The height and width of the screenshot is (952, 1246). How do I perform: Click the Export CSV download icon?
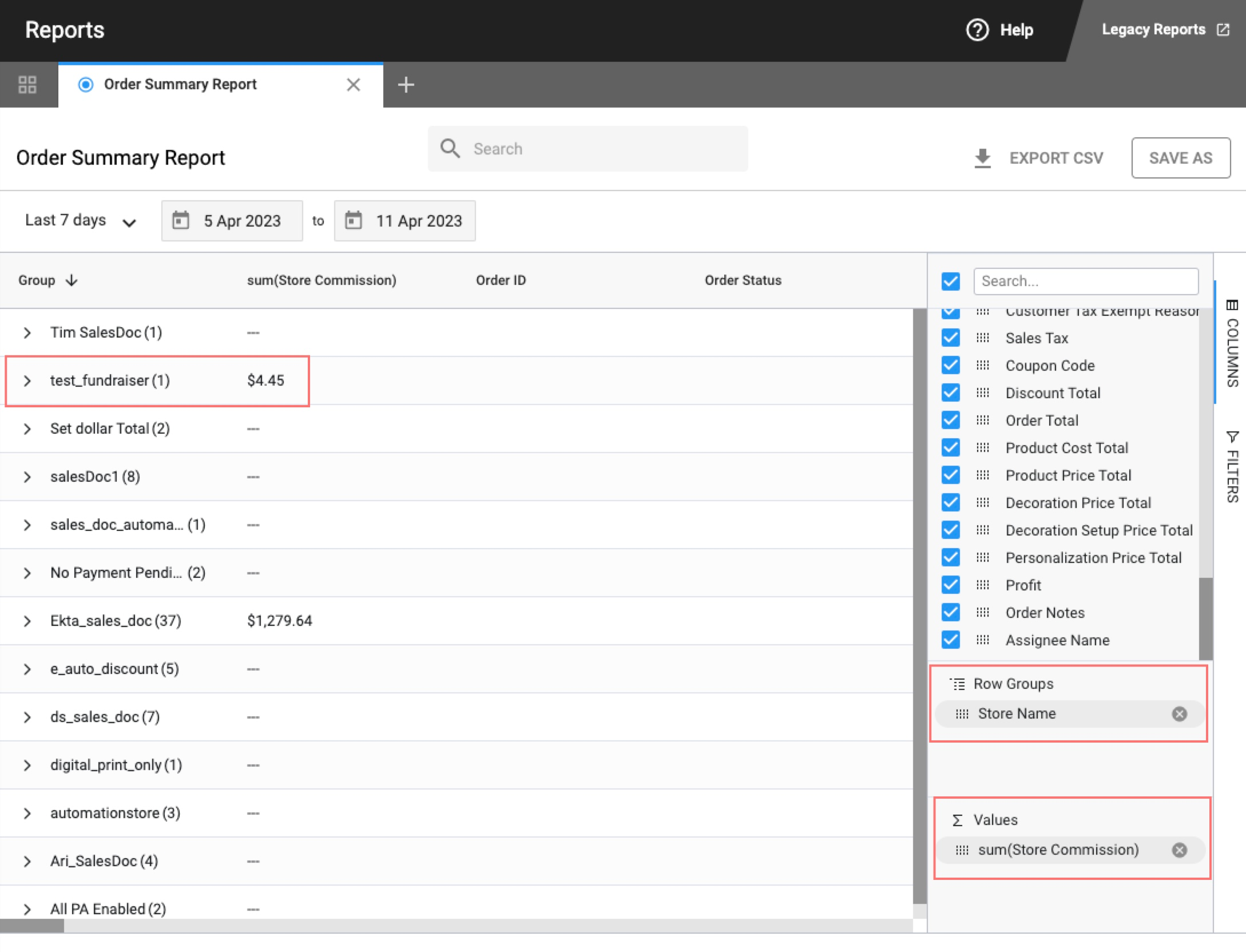pos(982,158)
